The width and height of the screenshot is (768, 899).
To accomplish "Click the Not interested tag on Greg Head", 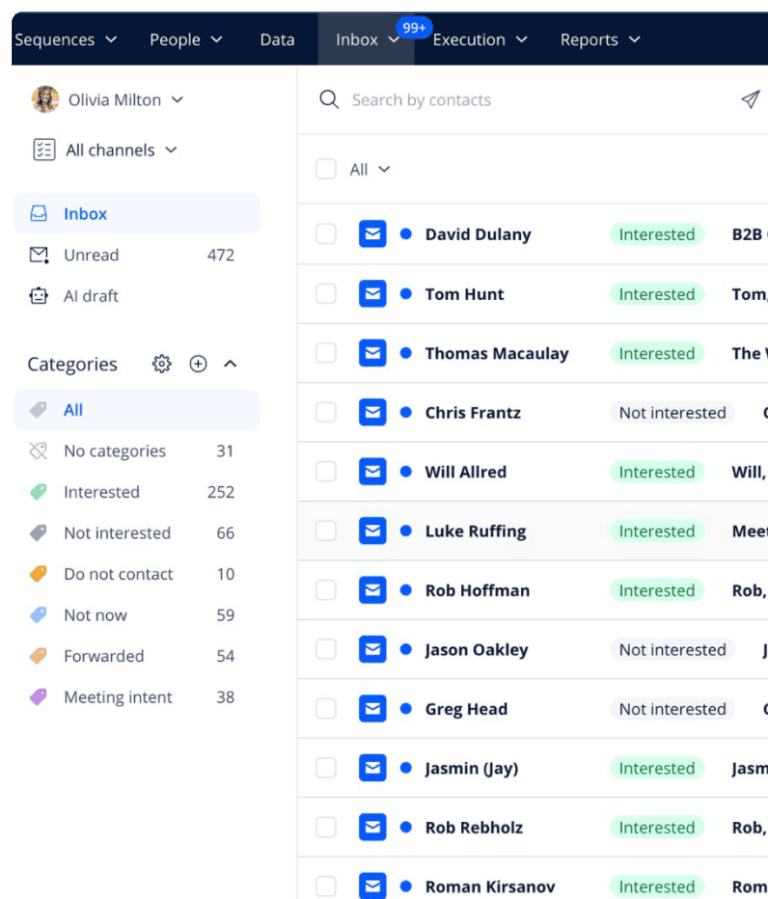I will click(672, 709).
